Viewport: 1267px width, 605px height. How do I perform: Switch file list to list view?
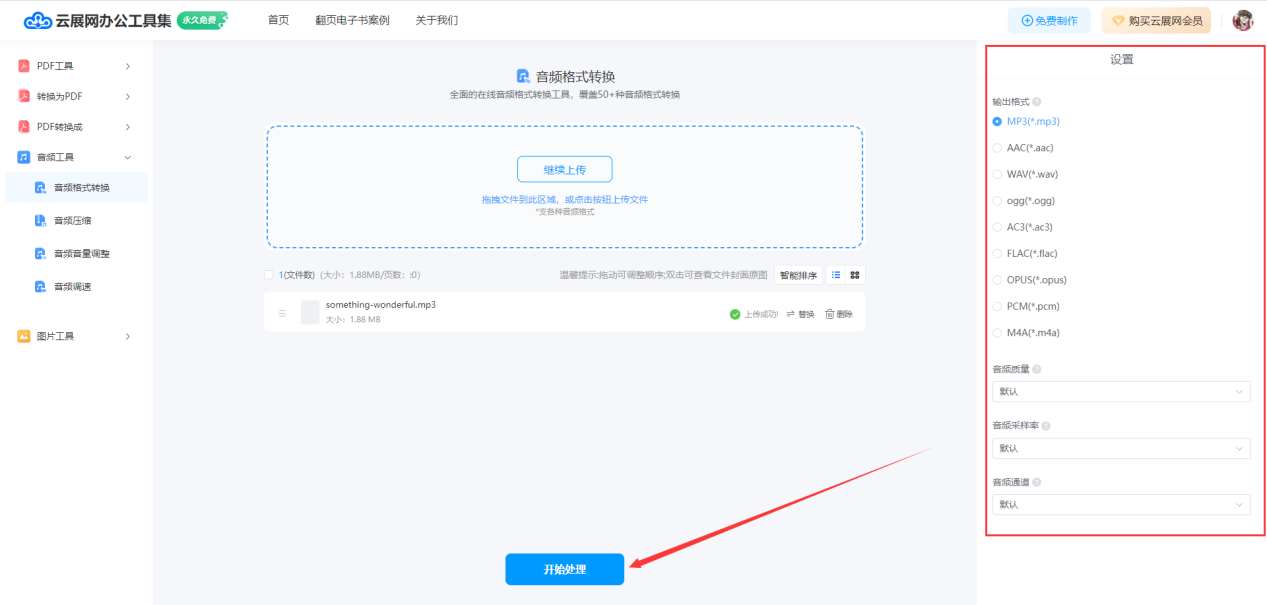tap(836, 275)
